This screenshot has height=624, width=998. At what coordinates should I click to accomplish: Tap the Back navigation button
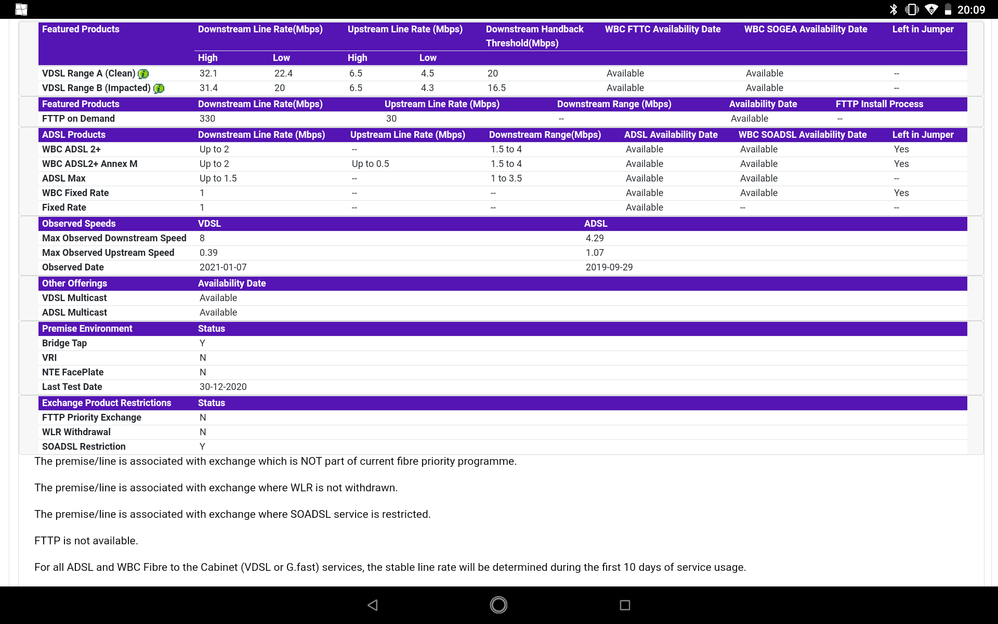click(x=372, y=604)
